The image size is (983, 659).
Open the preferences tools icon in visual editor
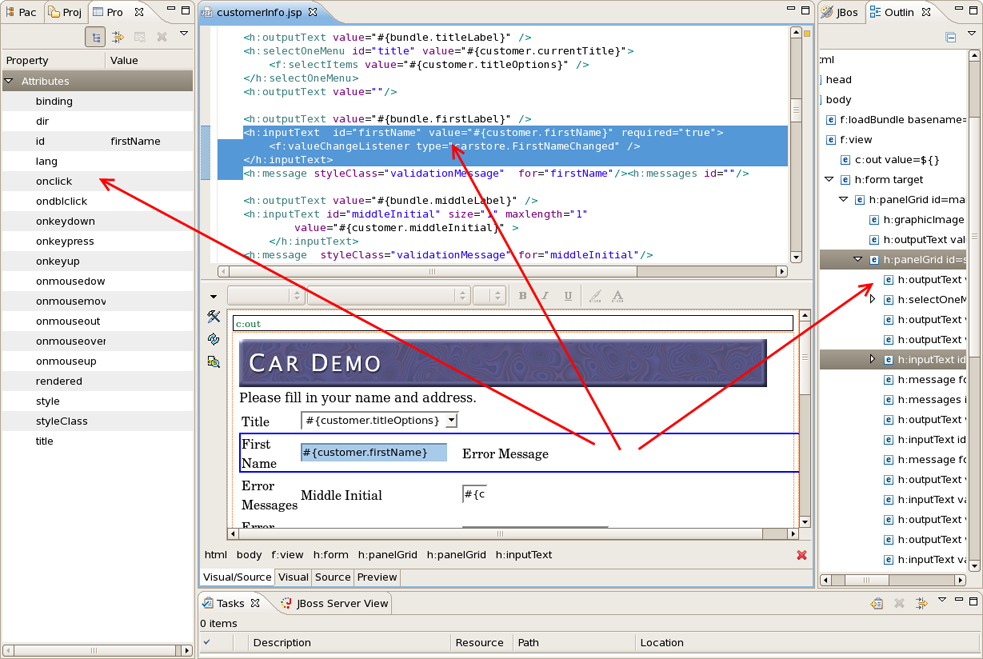coord(214,317)
